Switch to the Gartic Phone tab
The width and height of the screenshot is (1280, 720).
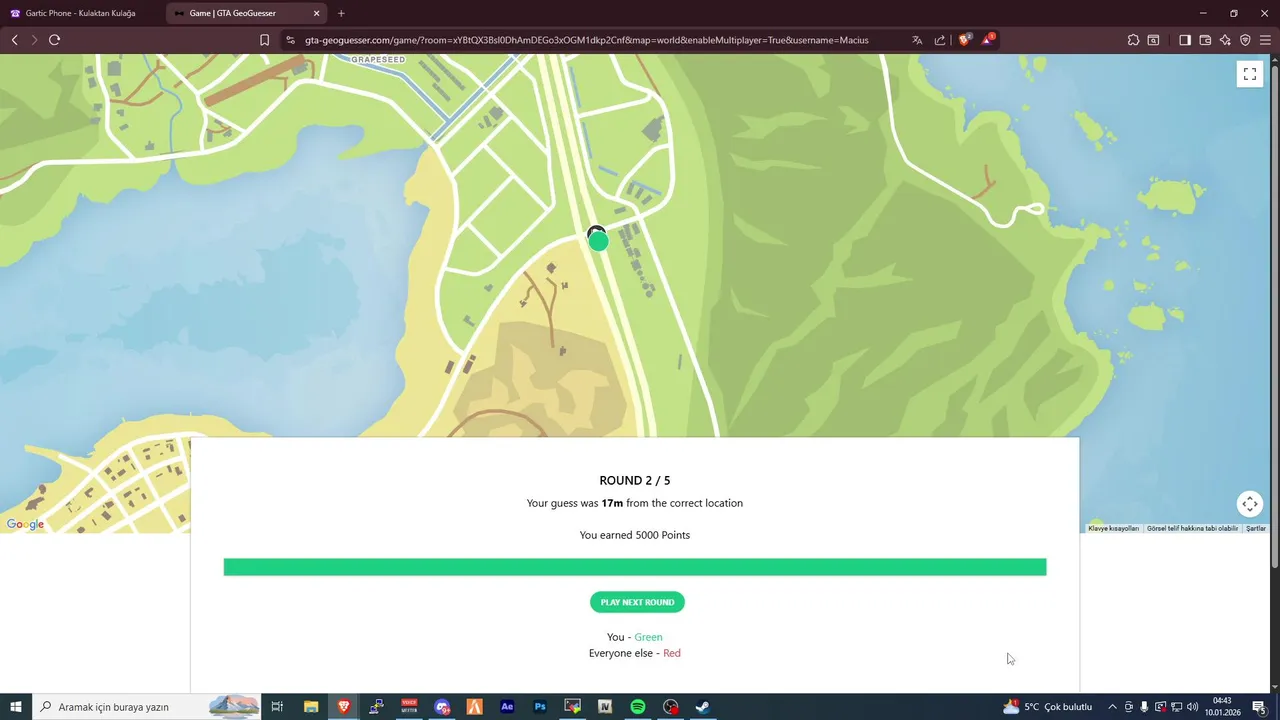(x=82, y=13)
